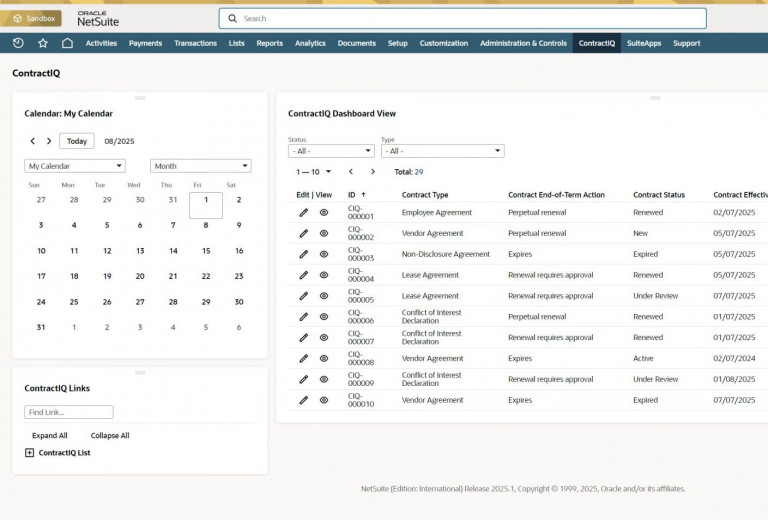Screen dimensions: 768x520
Task: View contract CIQ-000007 with eye icon
Action: click(x=324, y=337)
